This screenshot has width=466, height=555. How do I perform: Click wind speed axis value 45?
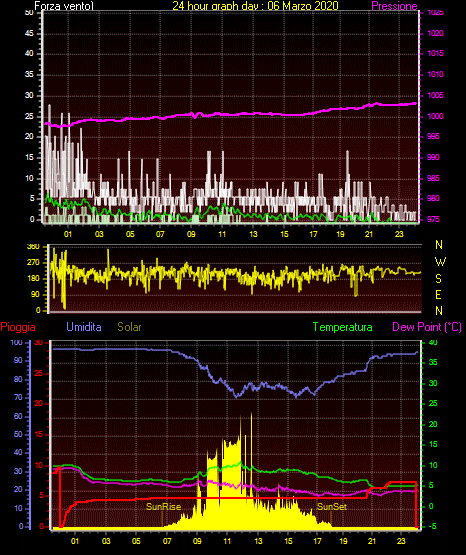click(29, 34)
